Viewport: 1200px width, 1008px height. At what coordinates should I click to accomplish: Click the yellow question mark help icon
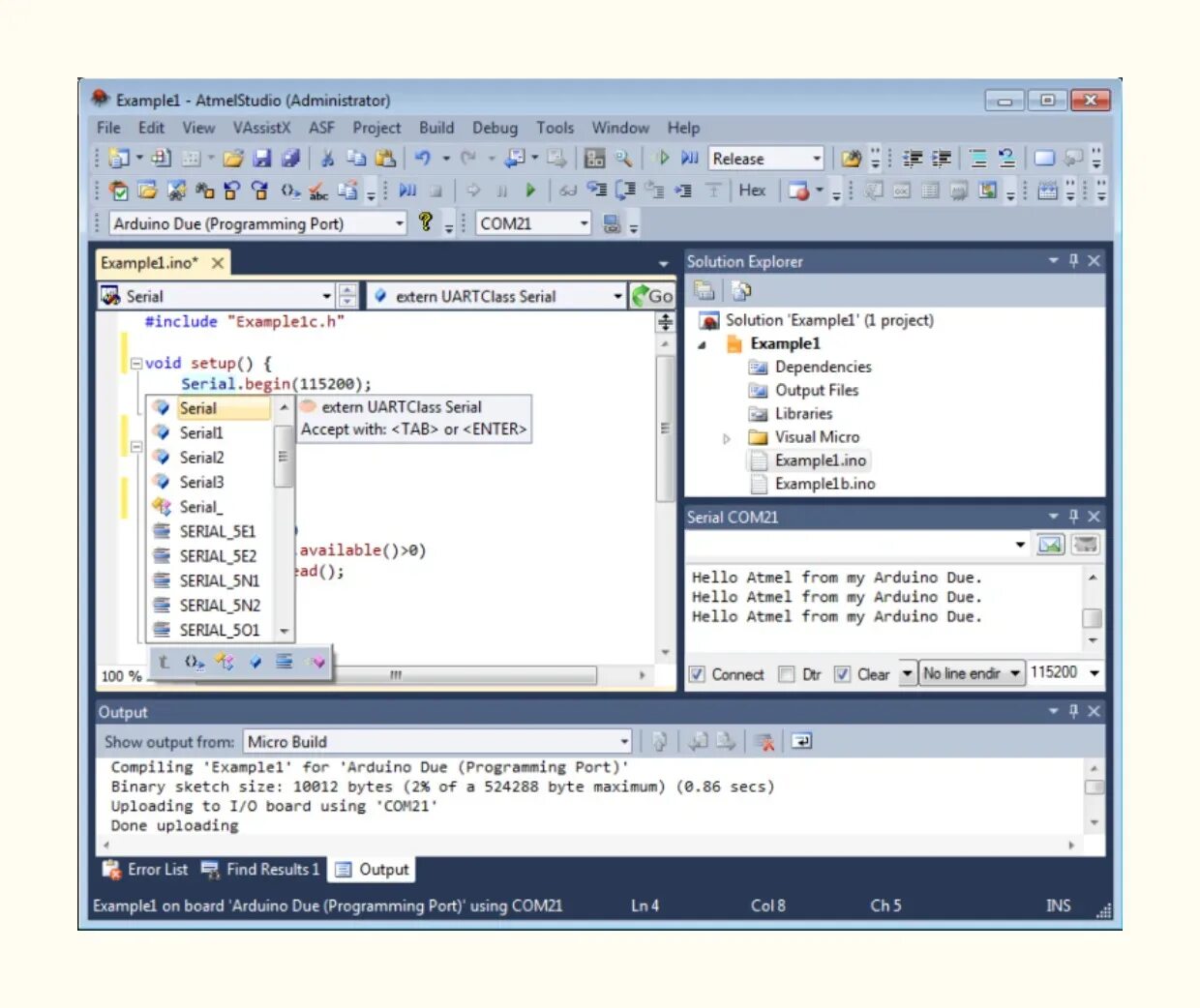425,223
